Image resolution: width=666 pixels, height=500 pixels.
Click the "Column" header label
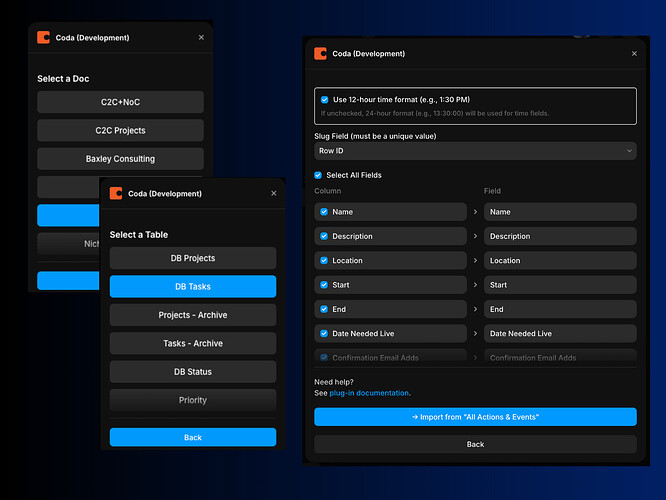tap(327, 191)
